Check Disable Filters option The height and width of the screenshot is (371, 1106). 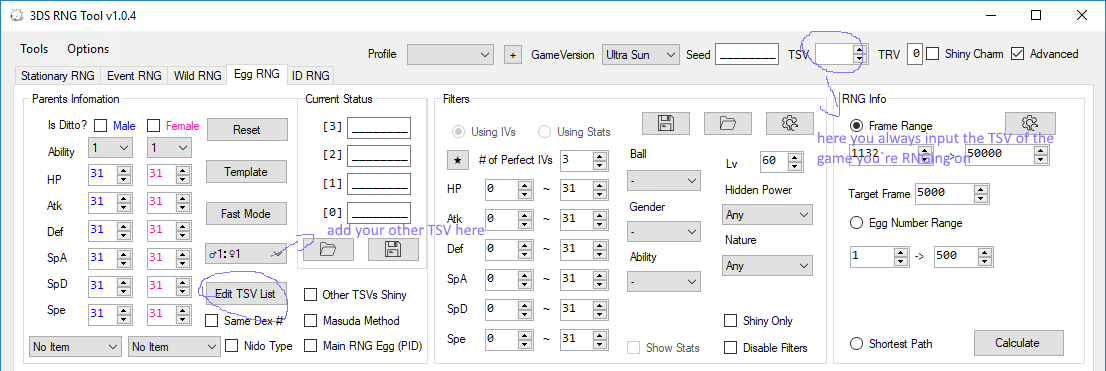pyautogui.click(x=731, y=347)
